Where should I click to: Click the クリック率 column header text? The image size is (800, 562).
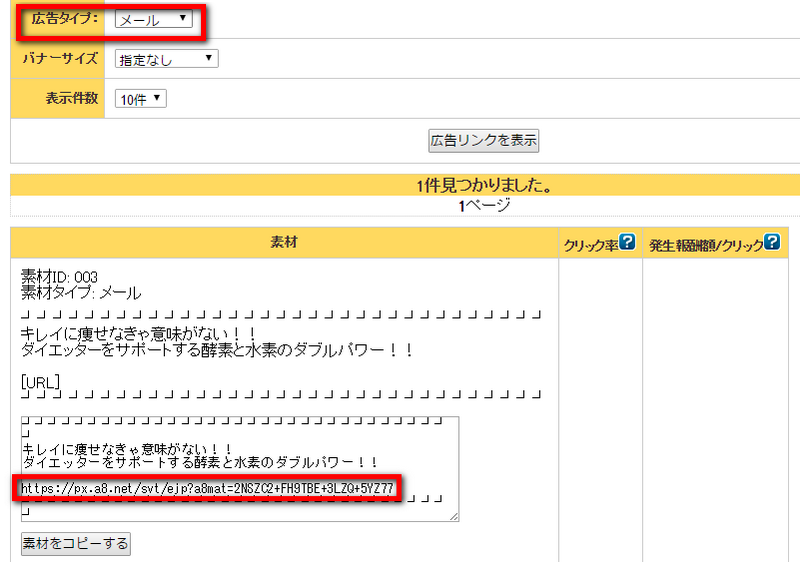coord(591,243)
